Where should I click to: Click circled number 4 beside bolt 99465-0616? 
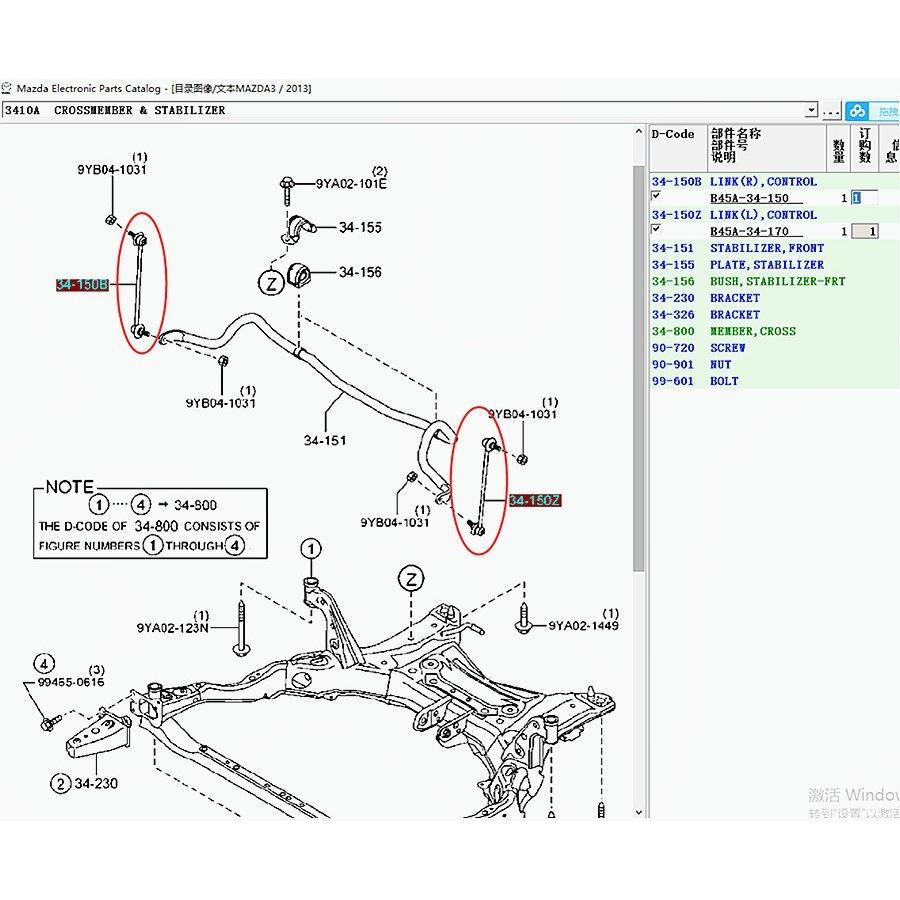pos(44,664)
